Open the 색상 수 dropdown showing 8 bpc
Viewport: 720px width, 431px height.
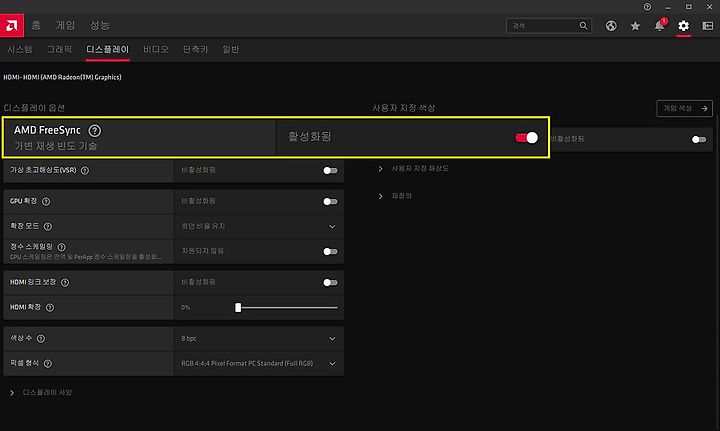click(259, 339)
